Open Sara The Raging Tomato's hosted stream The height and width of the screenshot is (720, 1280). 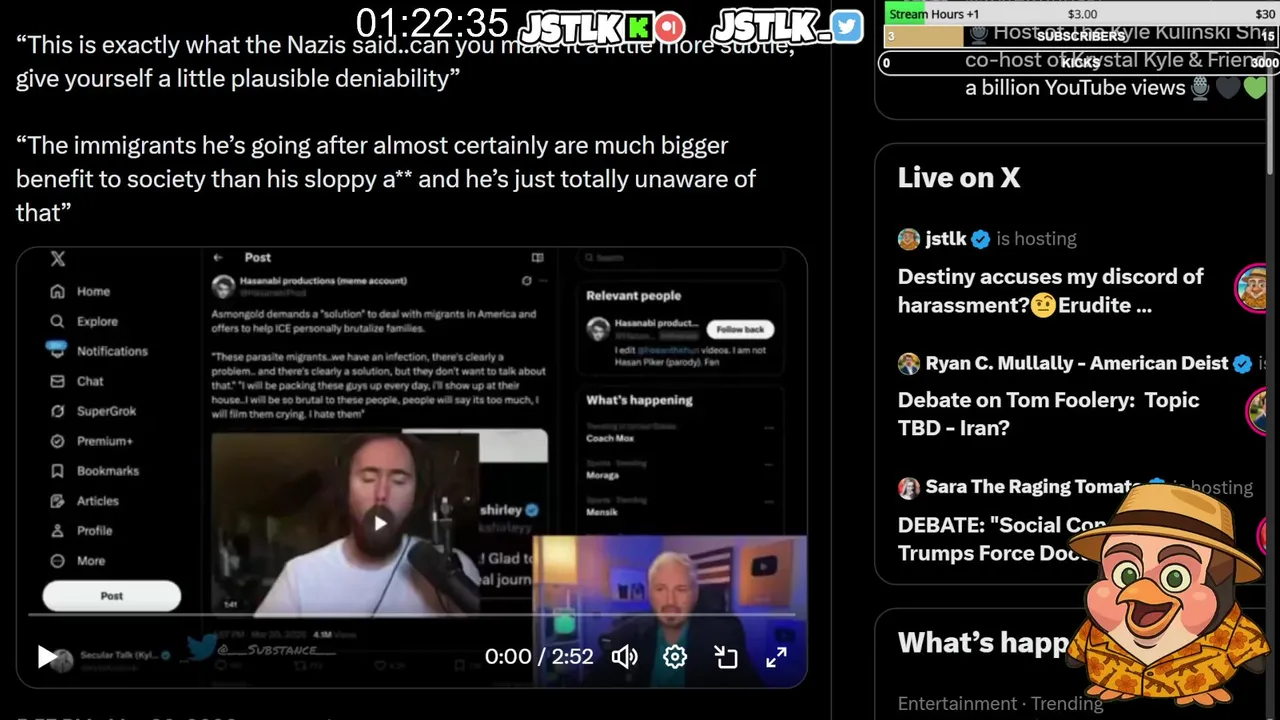(1032, 487)
